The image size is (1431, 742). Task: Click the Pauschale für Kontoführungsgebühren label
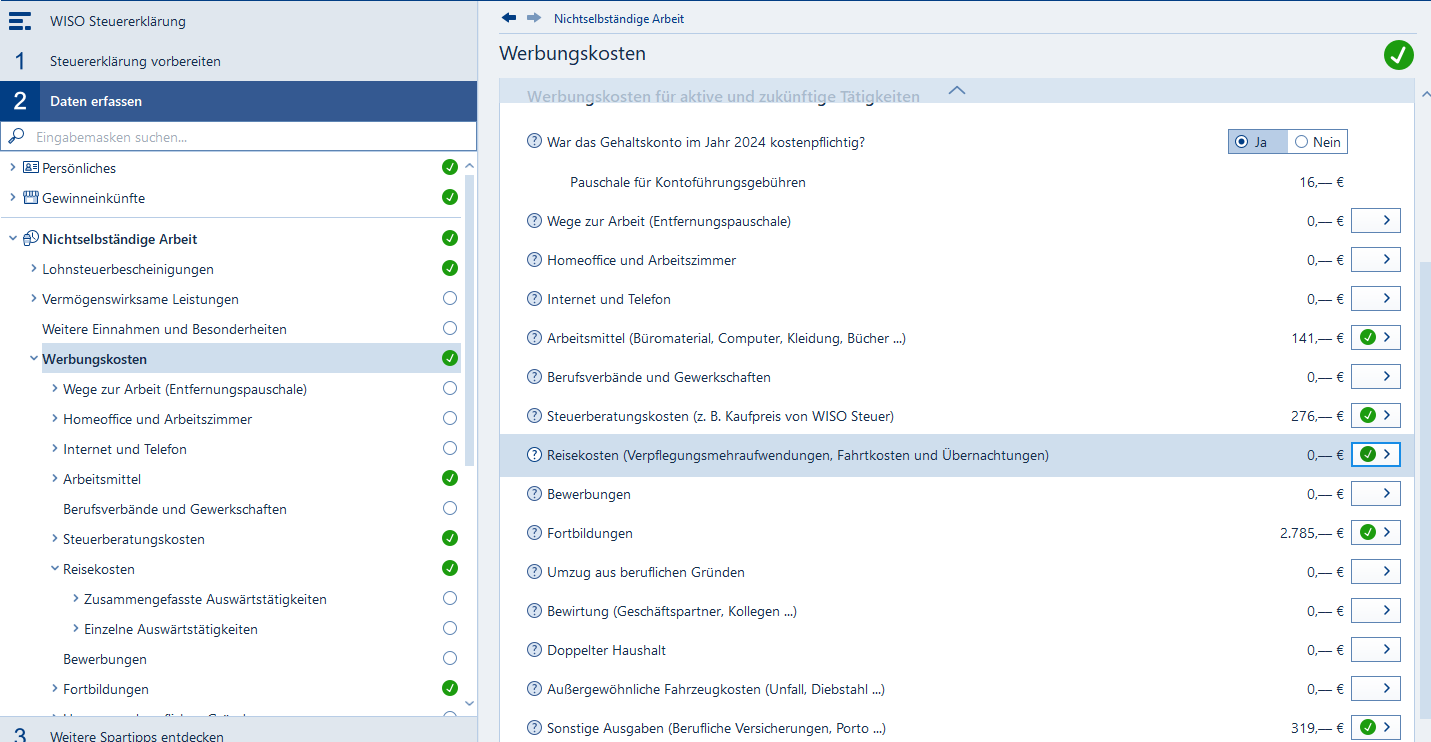[688, 182]
